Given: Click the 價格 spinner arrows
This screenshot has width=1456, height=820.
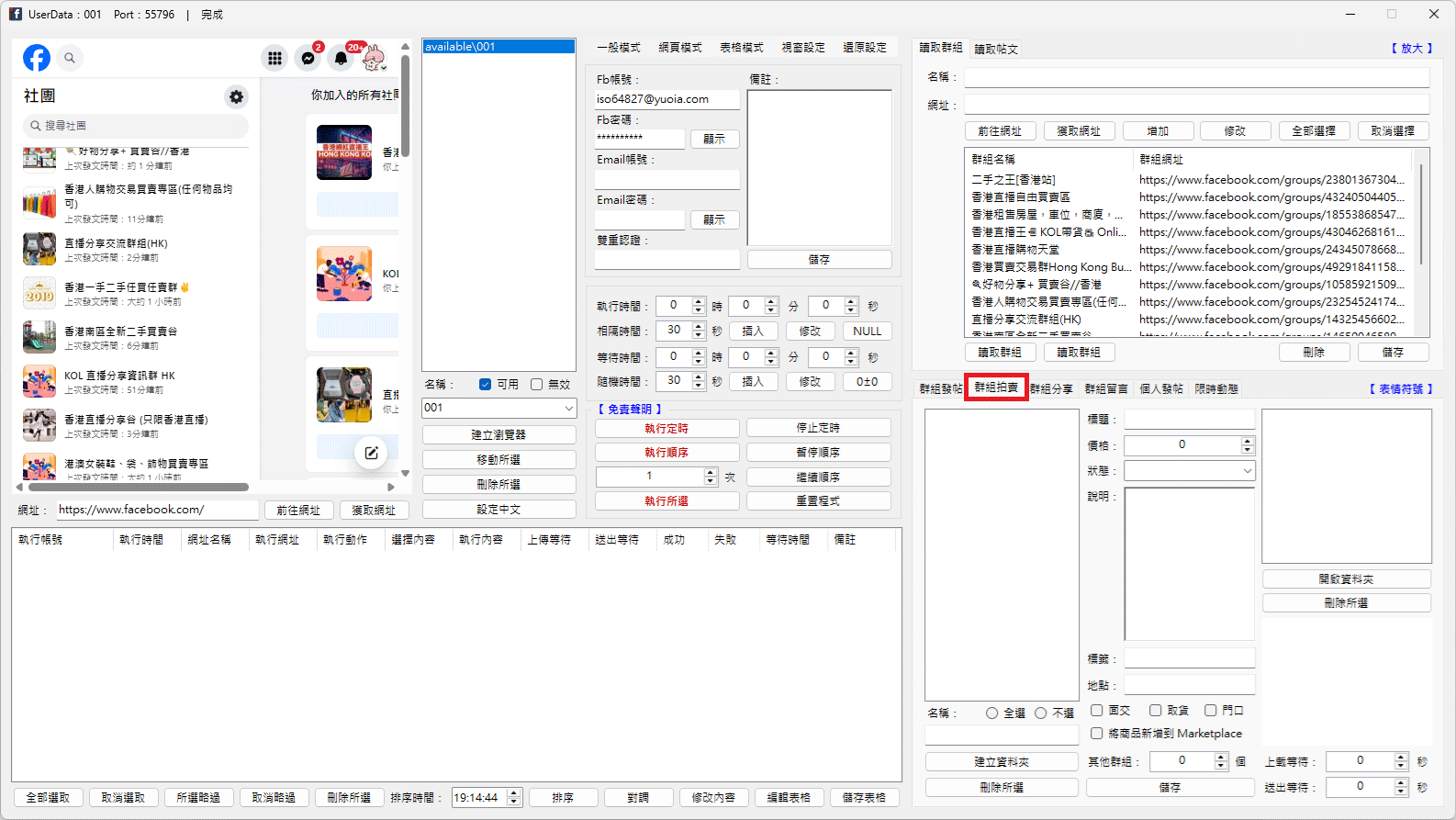Looking at the screenshot, I should pyautogui.click(x=1247, y=445).
